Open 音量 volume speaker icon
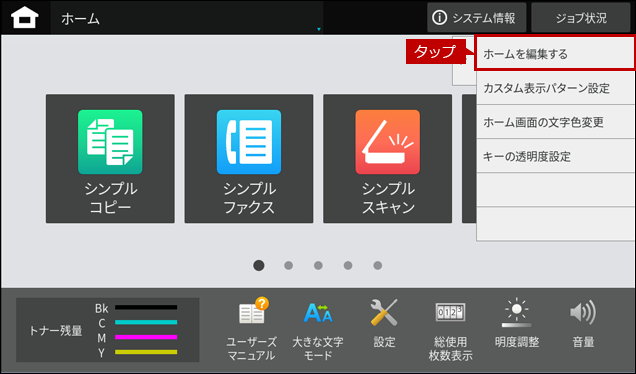This screenshot has width=636, height=374. [583, 324]
